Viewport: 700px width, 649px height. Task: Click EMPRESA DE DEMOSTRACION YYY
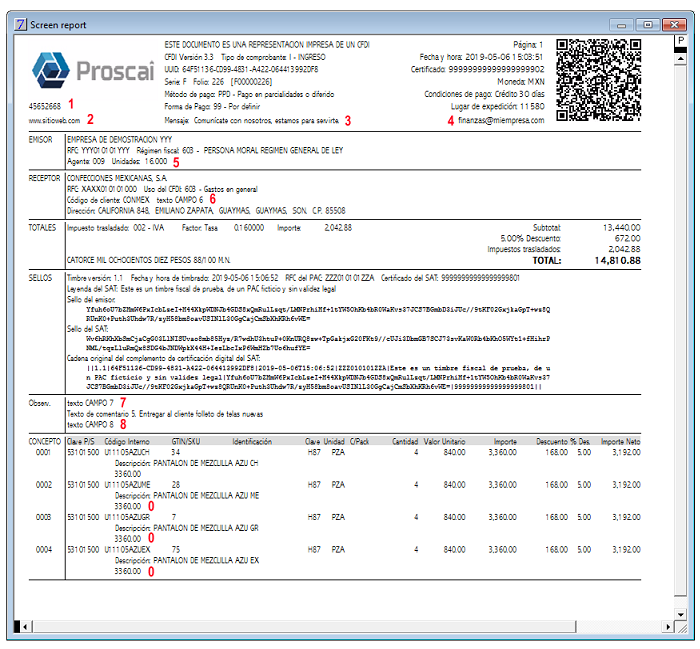click(x=120, y=140)
